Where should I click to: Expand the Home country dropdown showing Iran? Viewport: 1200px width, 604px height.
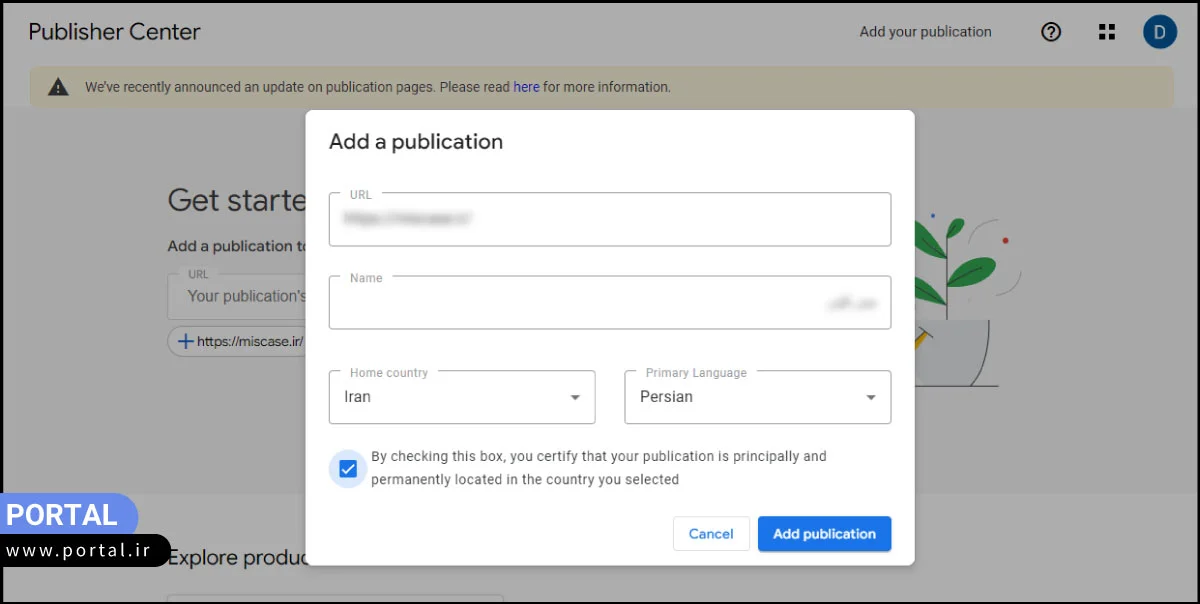click(x=462, y=397)
